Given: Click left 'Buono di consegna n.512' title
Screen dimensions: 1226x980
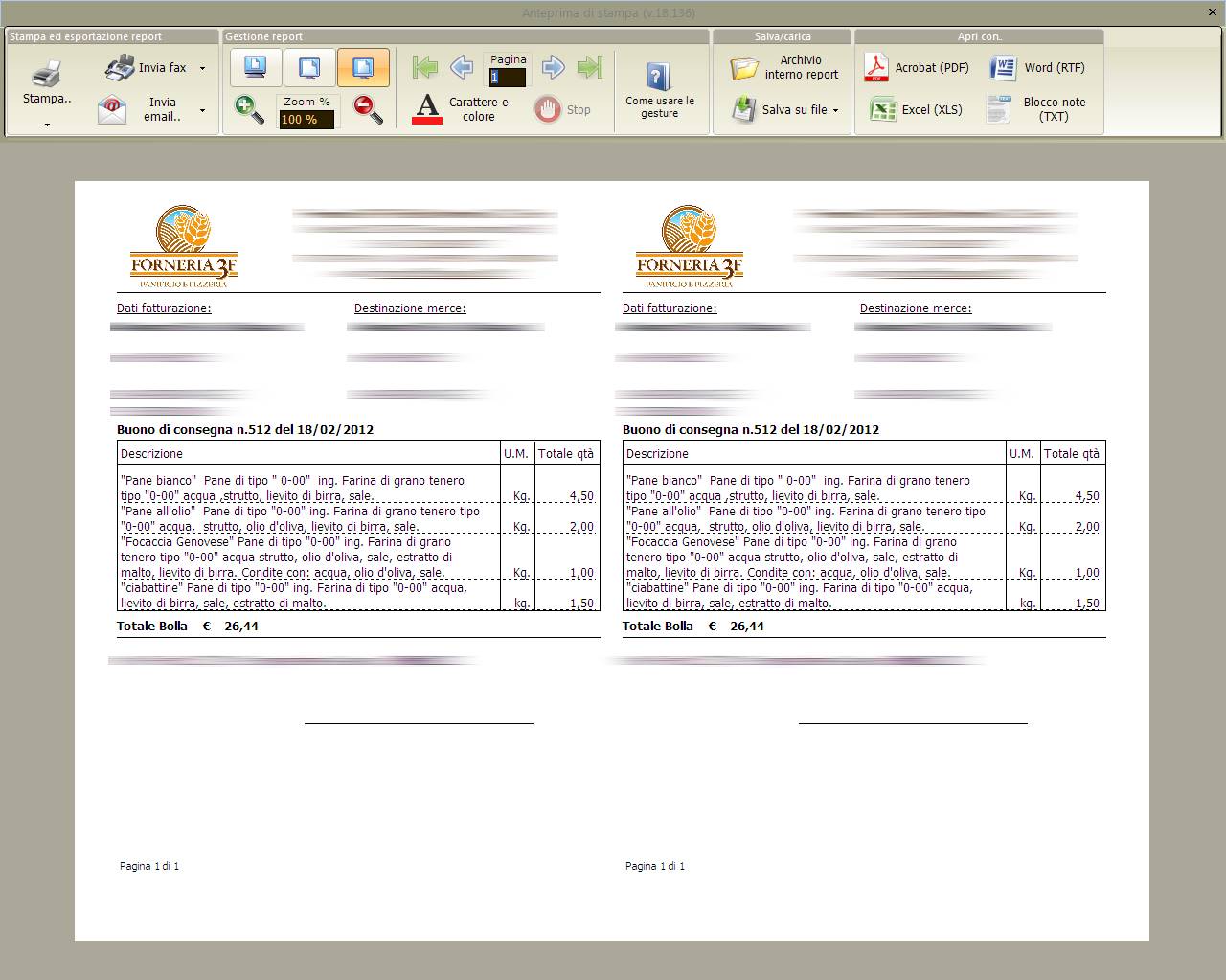Looking at the screenshot, I should [245, 430].
